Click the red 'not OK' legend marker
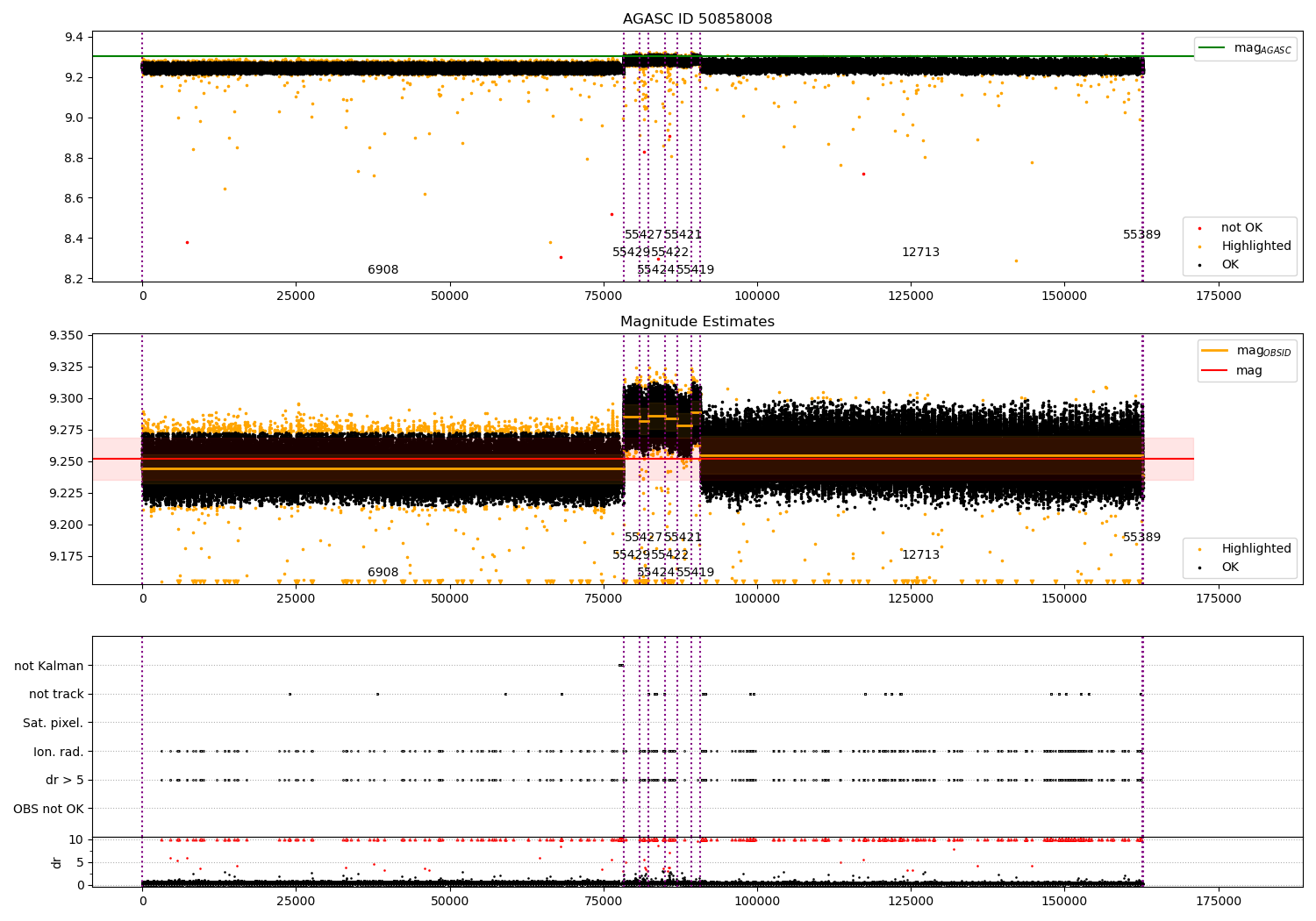Viewport: 1316px width, 921px height. [1198, 228]
